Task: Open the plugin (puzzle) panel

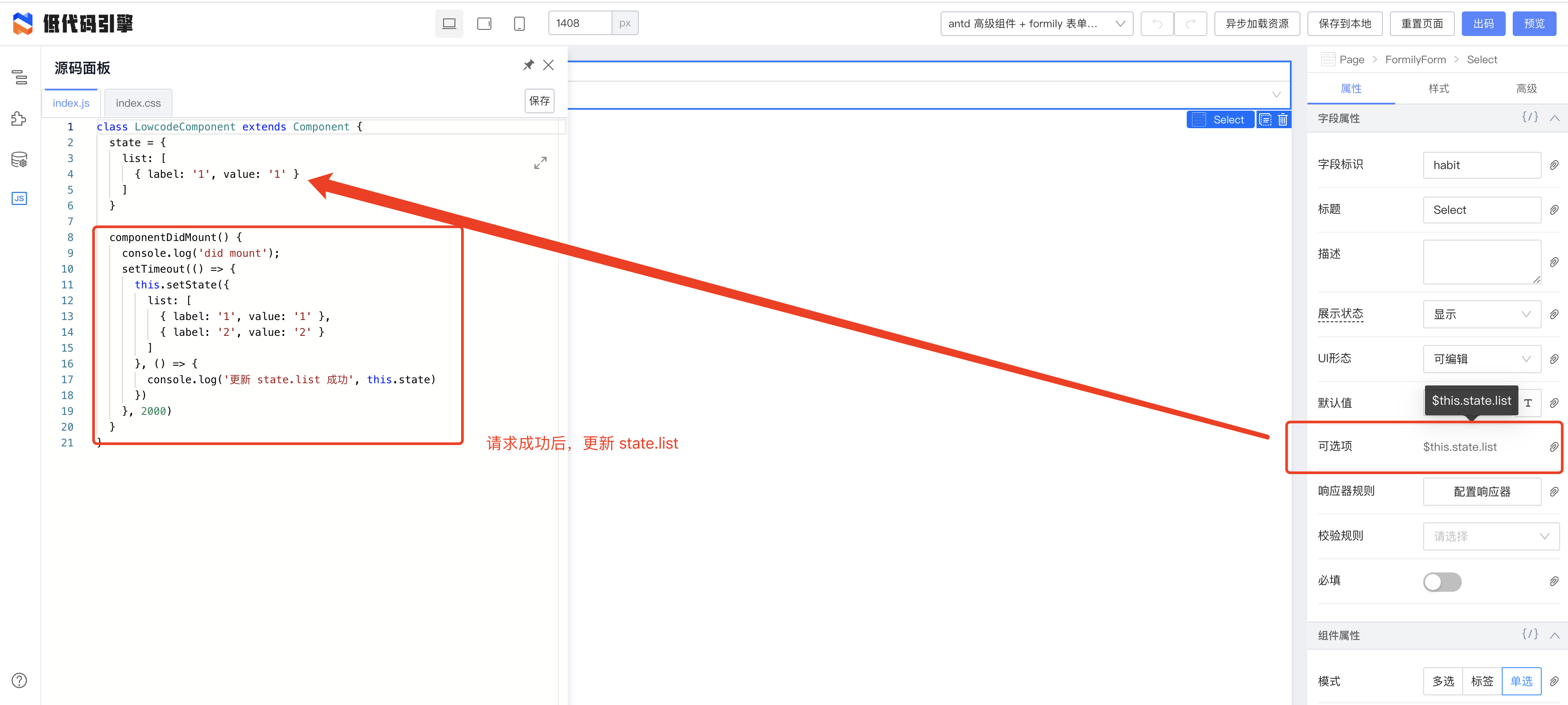Action: [x=18, y=119]
